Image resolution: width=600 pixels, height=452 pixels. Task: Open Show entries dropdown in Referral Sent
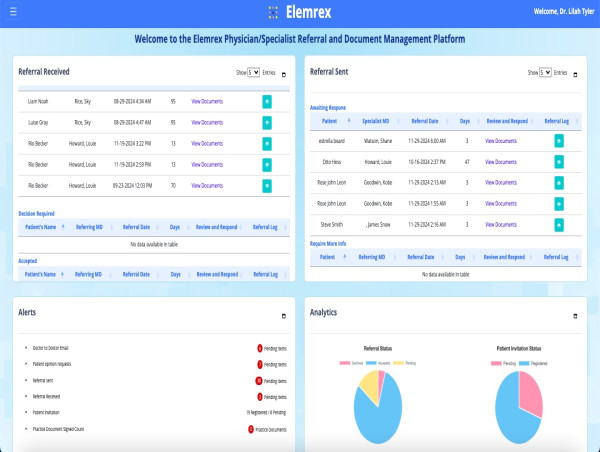pos(545,72)
